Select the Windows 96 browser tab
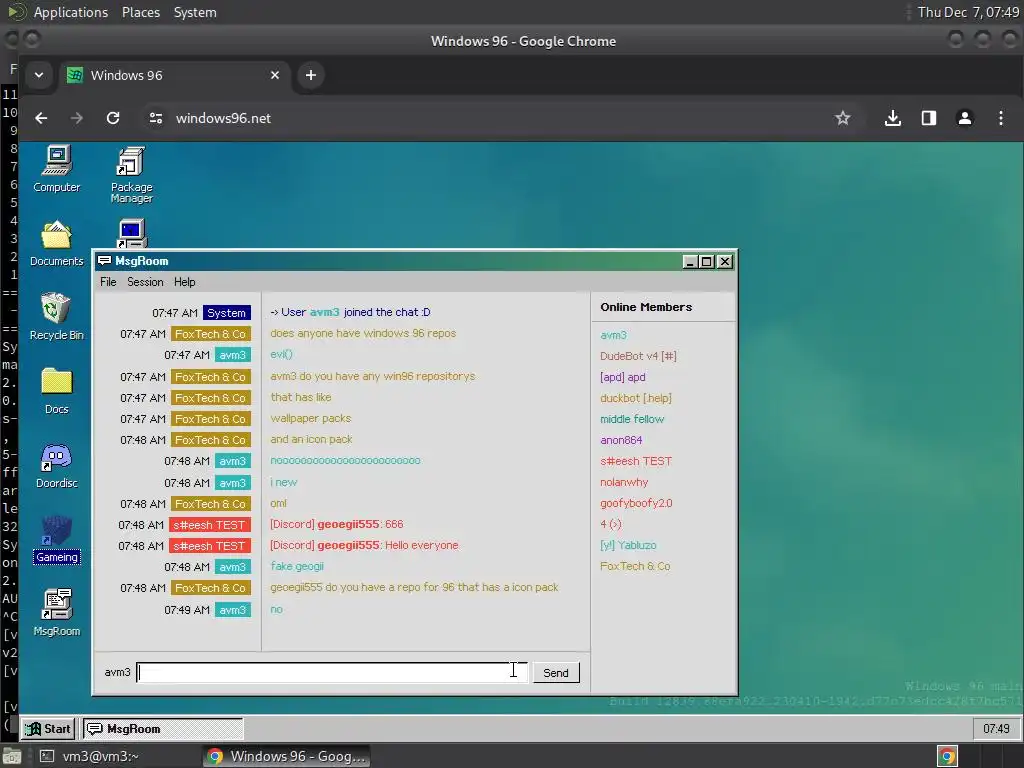 coord(175,75)
